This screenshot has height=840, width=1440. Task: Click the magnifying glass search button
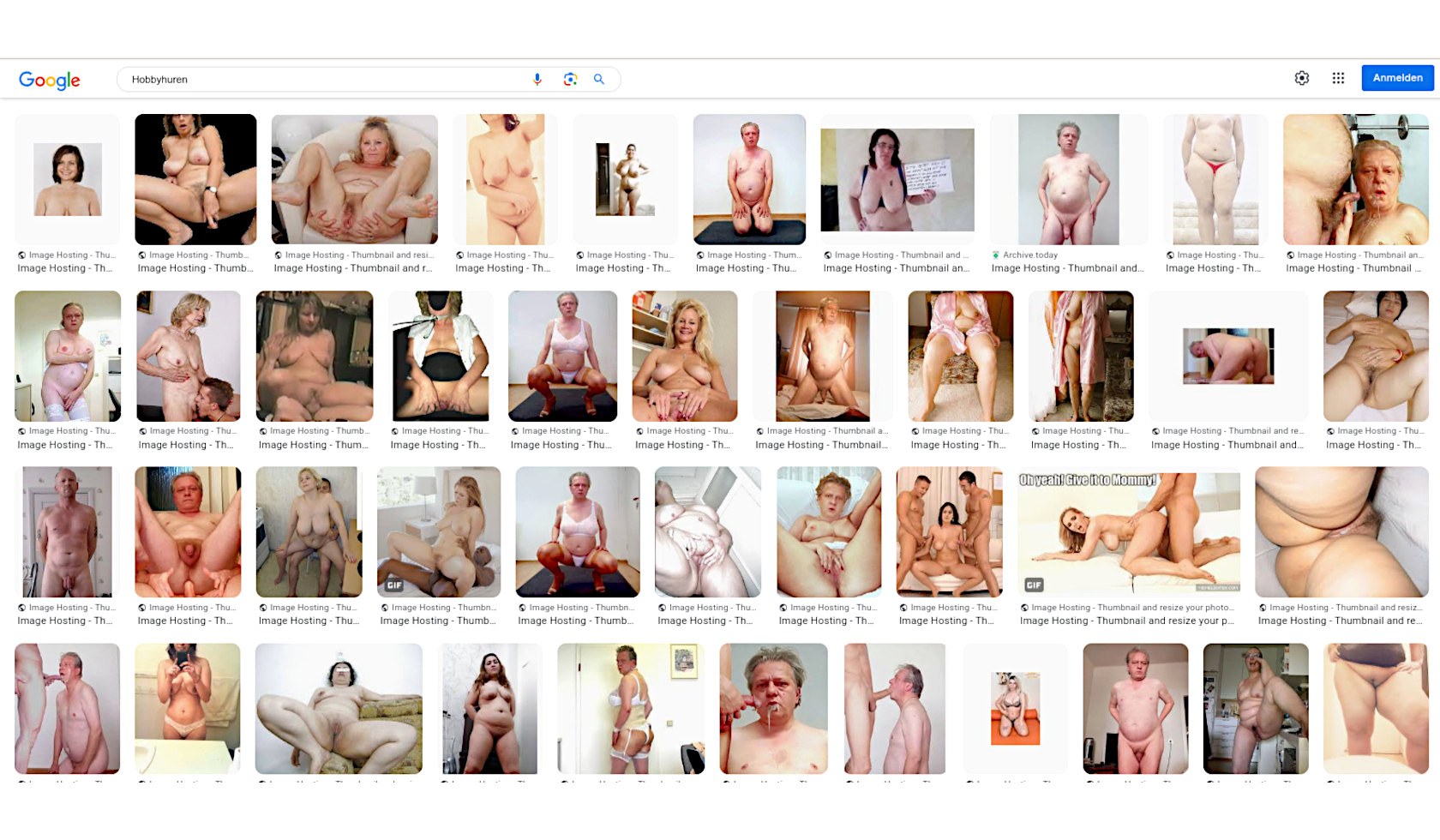599,80
